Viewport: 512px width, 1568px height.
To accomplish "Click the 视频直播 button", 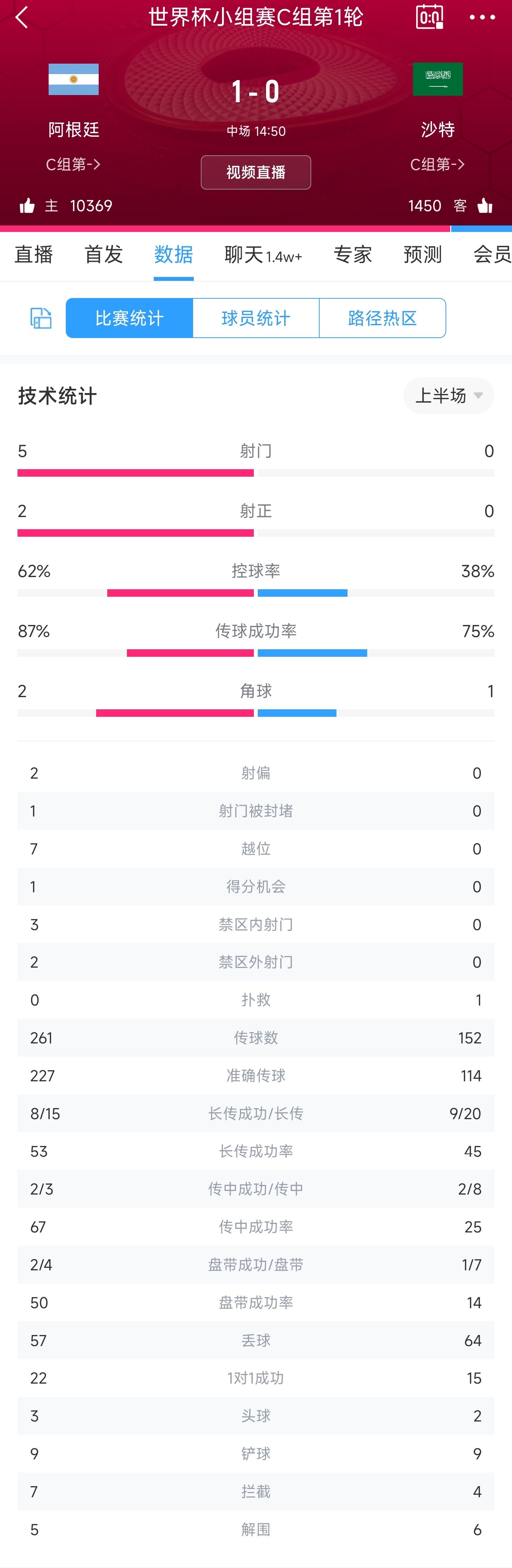I will click(256, 172).
